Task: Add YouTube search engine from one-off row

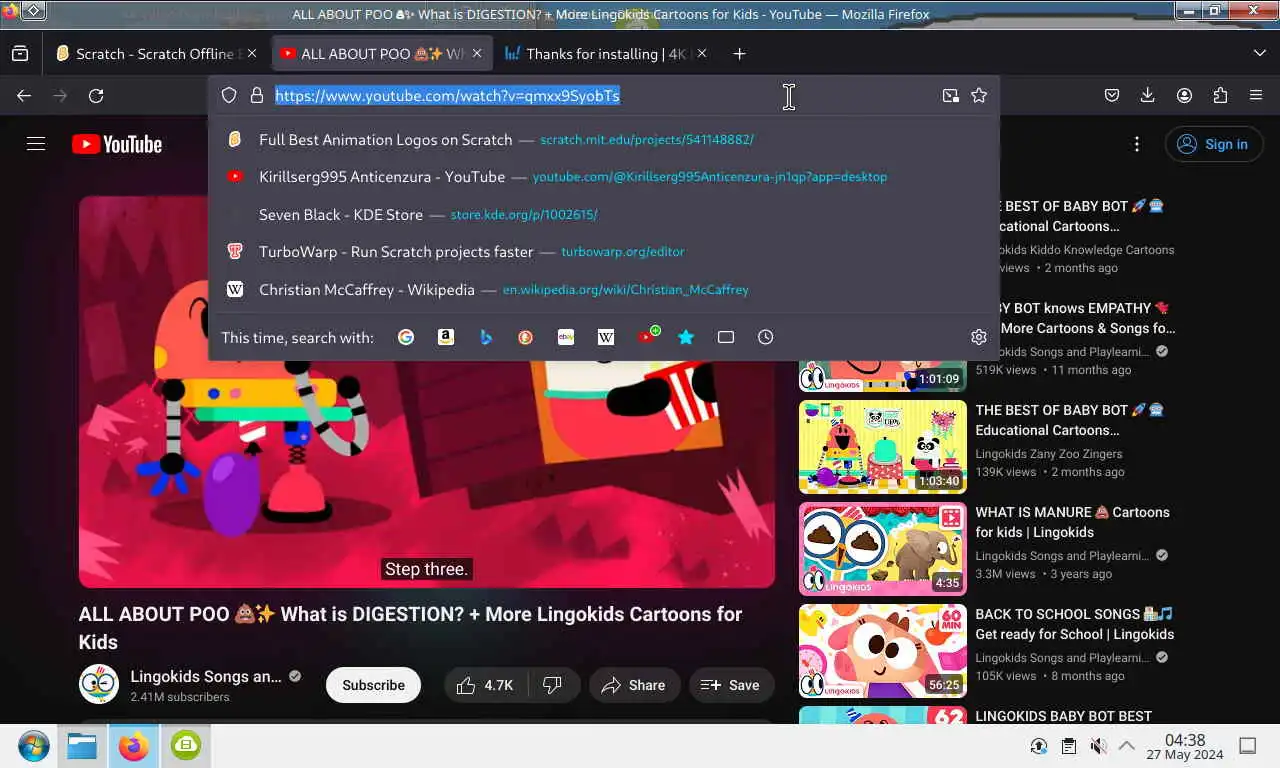Action: [648, 336]
